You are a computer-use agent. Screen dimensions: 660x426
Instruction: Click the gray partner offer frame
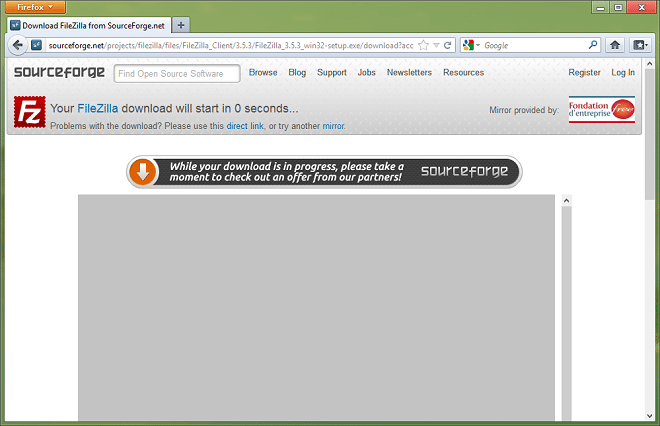(316, 307)
